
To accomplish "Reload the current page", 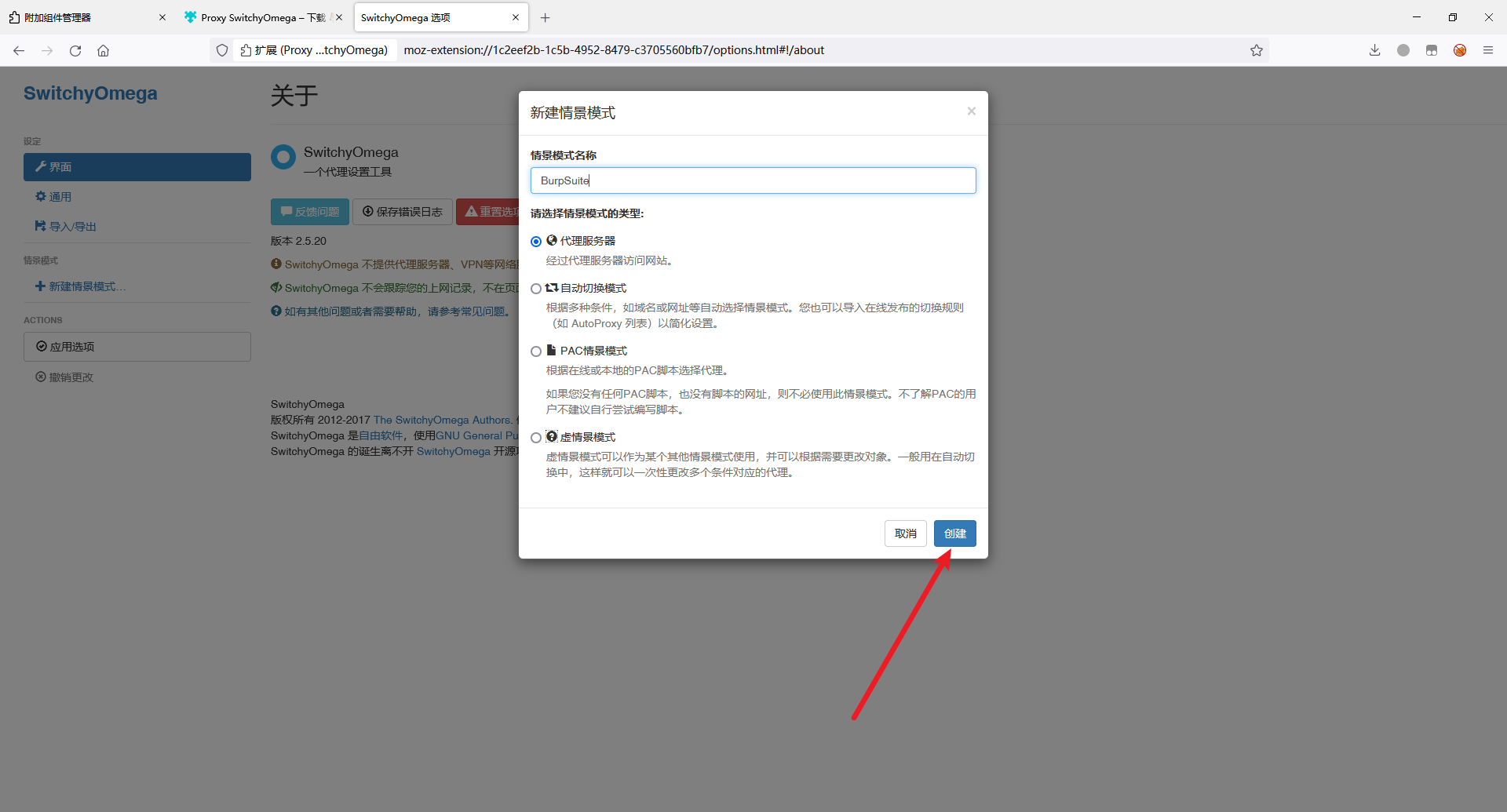I will tap(75, 50).
